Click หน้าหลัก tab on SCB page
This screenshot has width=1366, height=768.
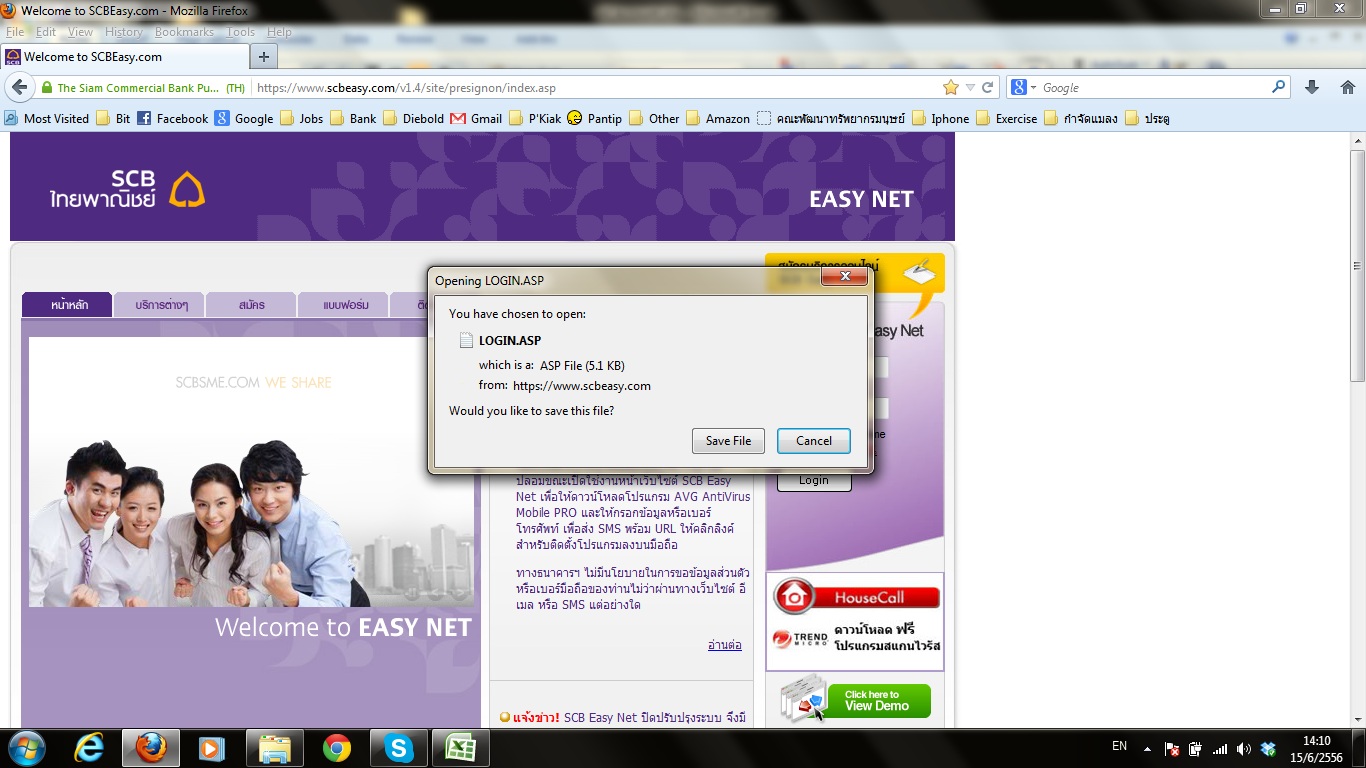(x=68, y=305)
